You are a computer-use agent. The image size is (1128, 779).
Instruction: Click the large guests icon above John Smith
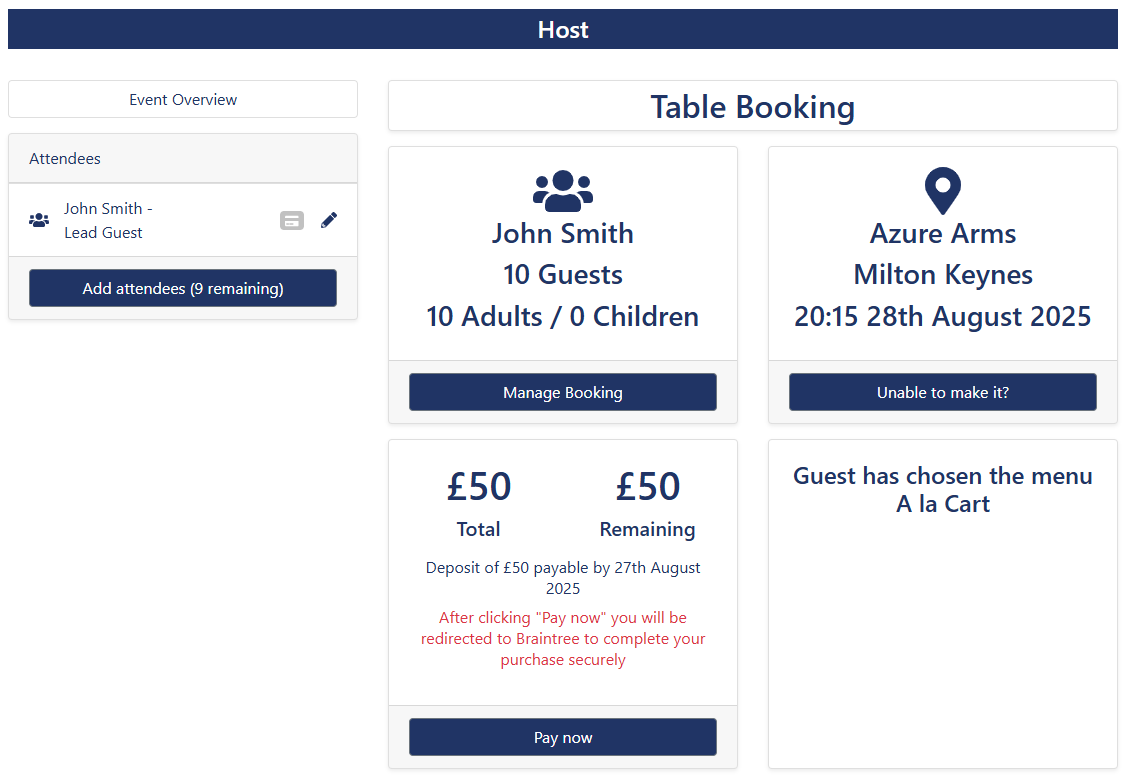[563, 190]
